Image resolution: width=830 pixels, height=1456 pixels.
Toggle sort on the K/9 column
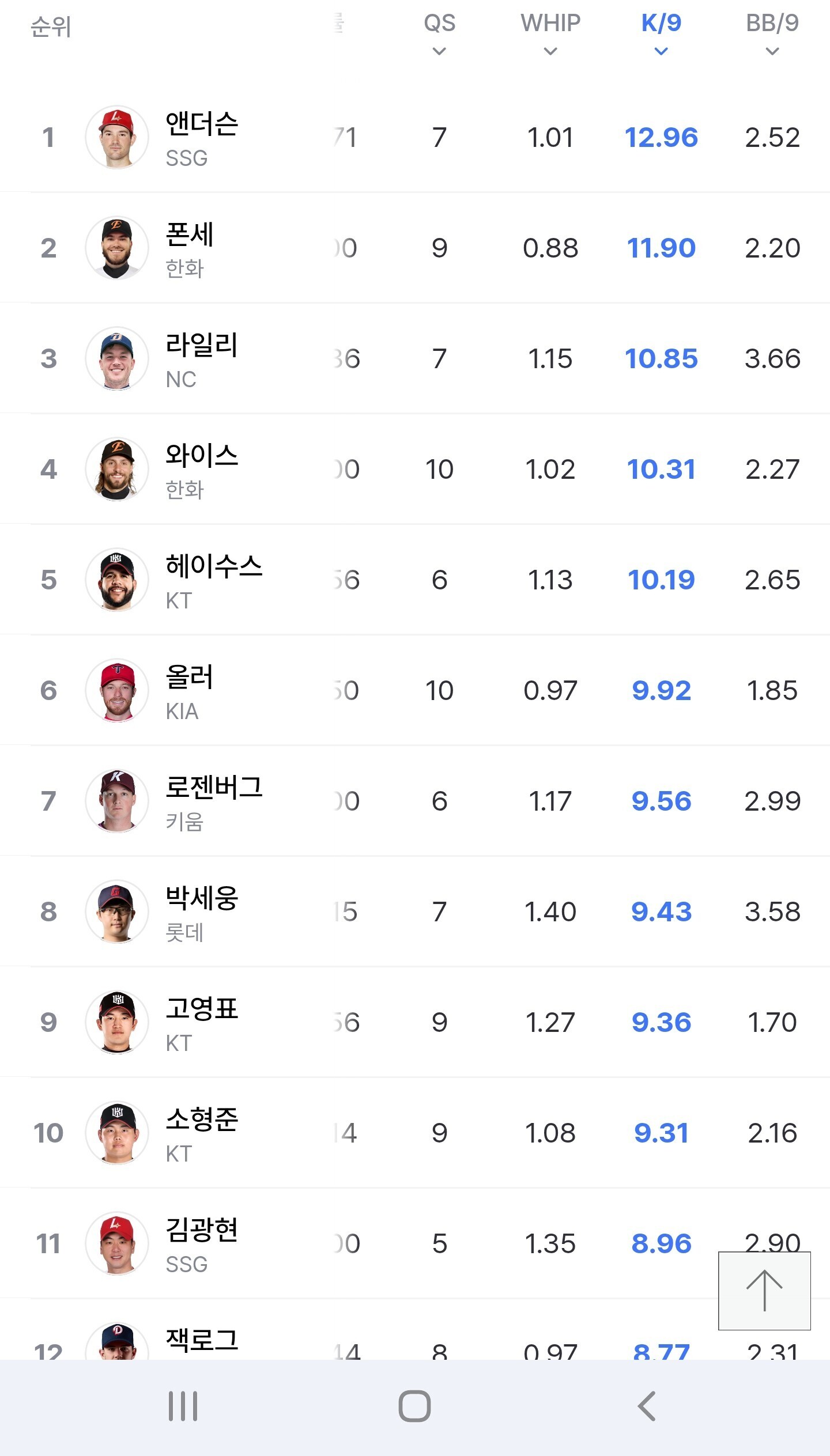pos(661,33)
